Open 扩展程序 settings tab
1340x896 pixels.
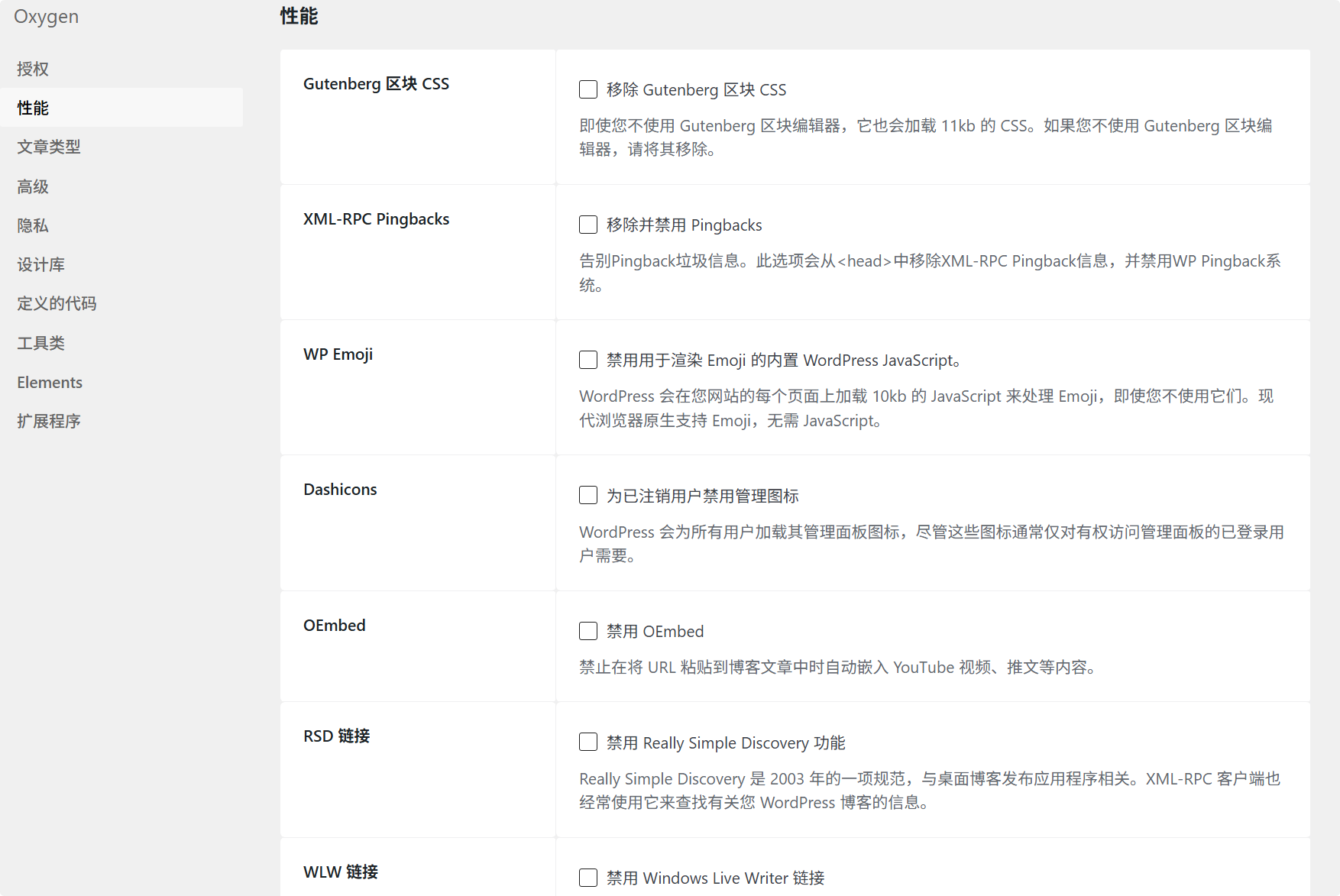pyautogui.click(x=121, y=421)
